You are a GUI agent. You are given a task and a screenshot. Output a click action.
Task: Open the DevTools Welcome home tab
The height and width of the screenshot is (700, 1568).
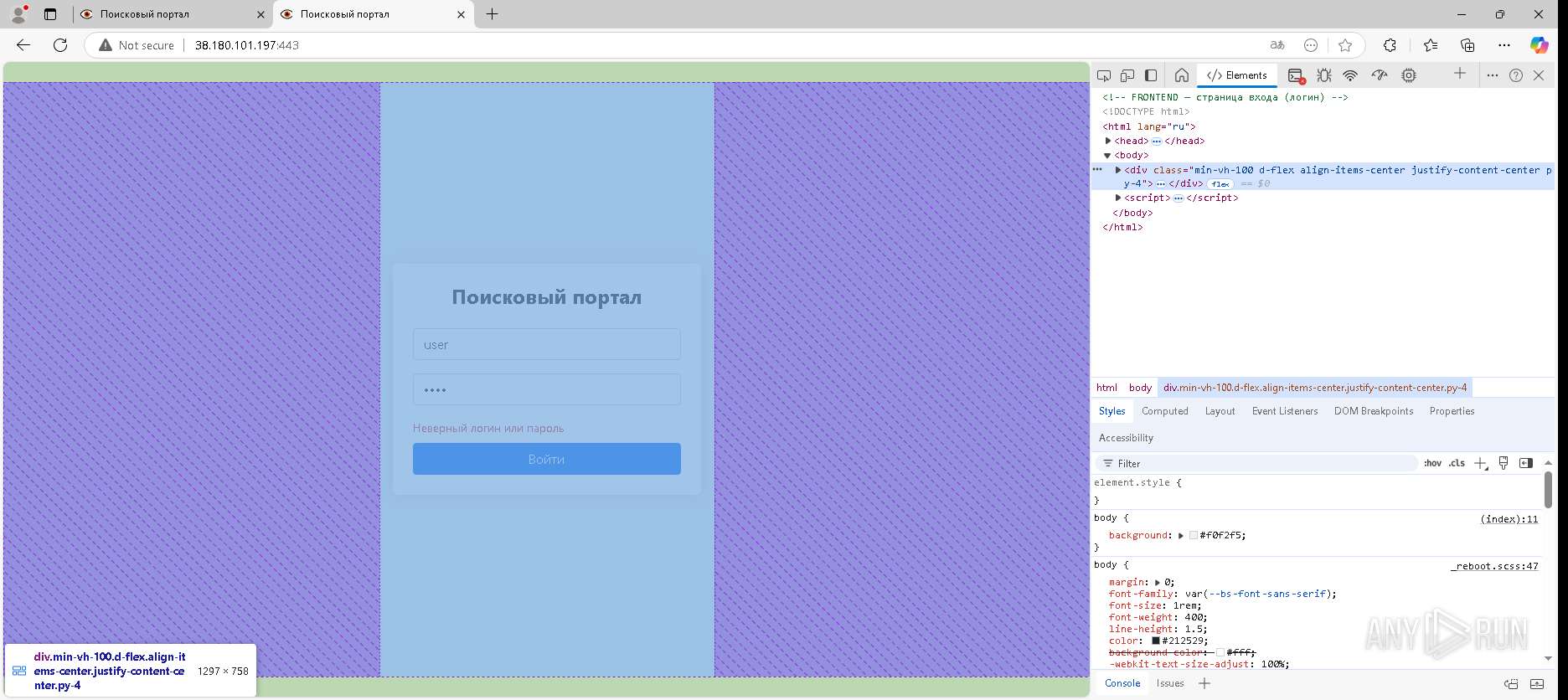pos(1182,75)
